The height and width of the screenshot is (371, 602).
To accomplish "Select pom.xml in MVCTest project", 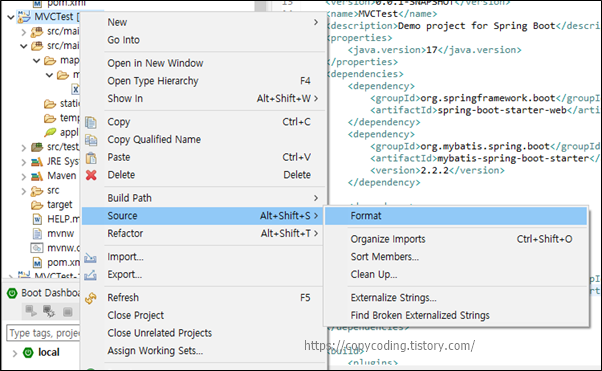I will click(55, 263).
